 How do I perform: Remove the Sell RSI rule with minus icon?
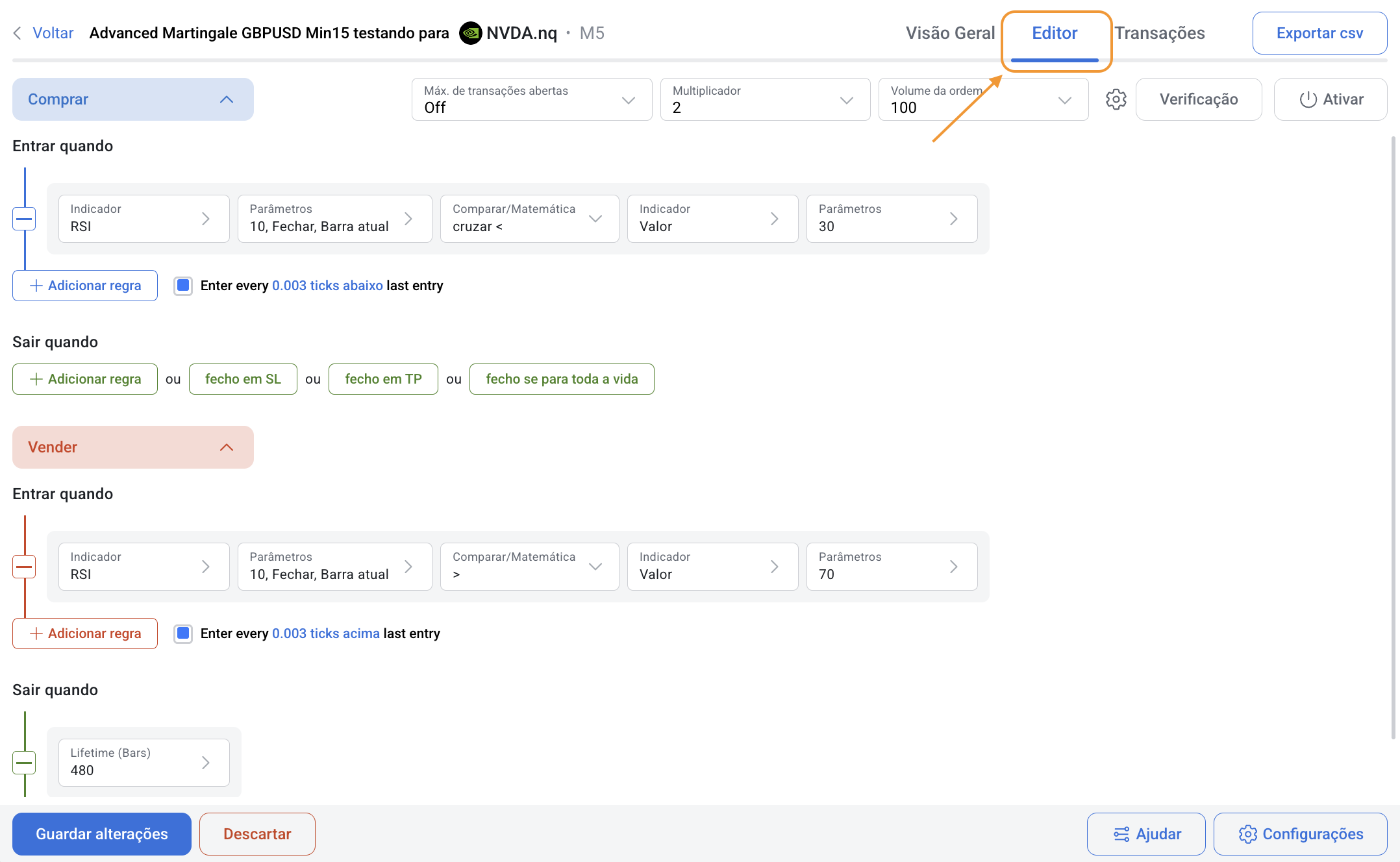(24, 567)
